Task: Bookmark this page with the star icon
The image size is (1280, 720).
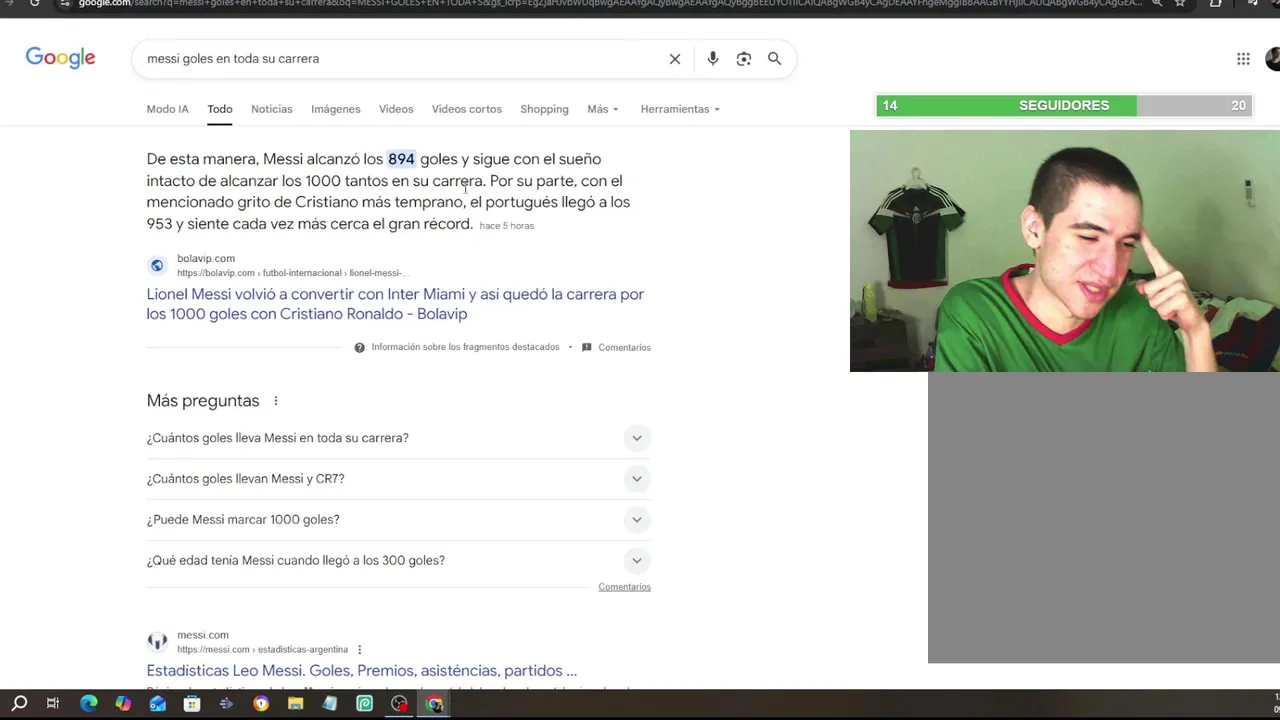Action: 1180,4
